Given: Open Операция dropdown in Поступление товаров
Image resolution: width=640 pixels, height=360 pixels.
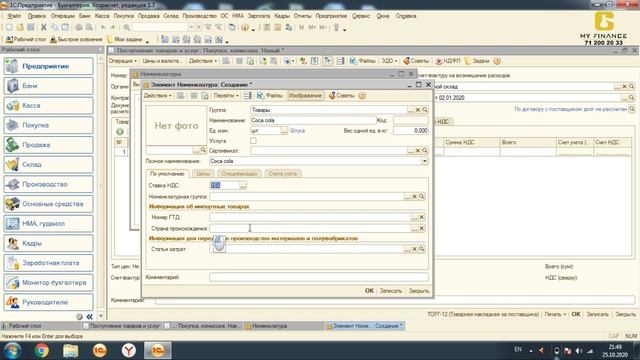Looking at the screenshot, I should coord(122,61).
